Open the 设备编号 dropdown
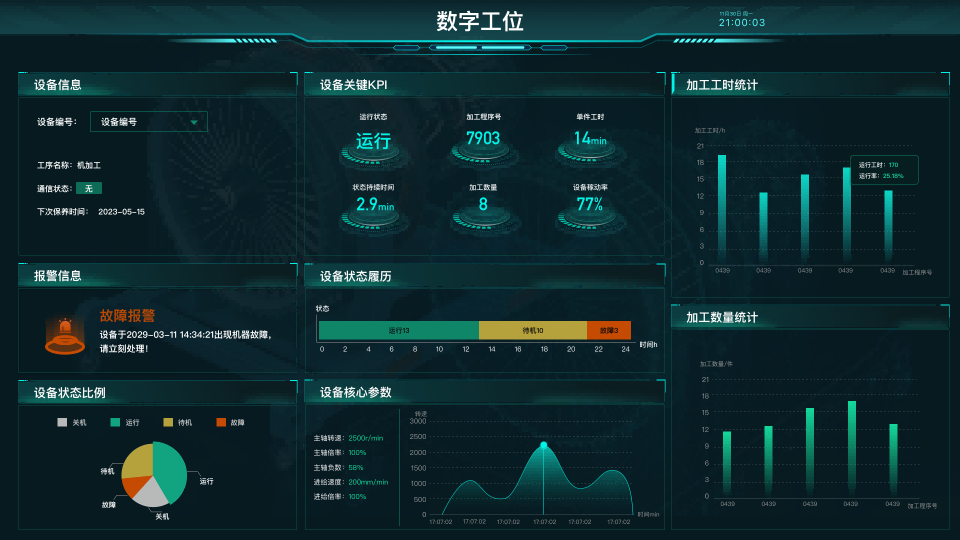The width and height of the screenshot is (960, 540). (149, 122)
